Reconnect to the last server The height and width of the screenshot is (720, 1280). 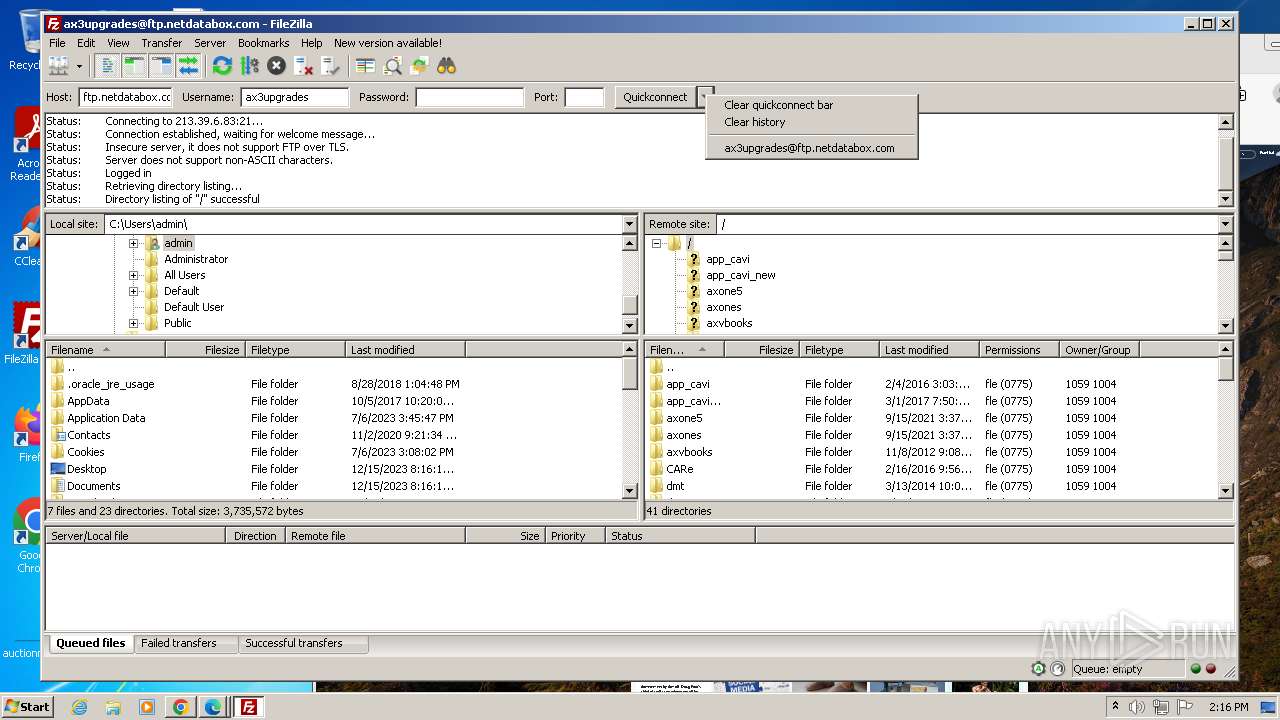click(x=330, y=66)
